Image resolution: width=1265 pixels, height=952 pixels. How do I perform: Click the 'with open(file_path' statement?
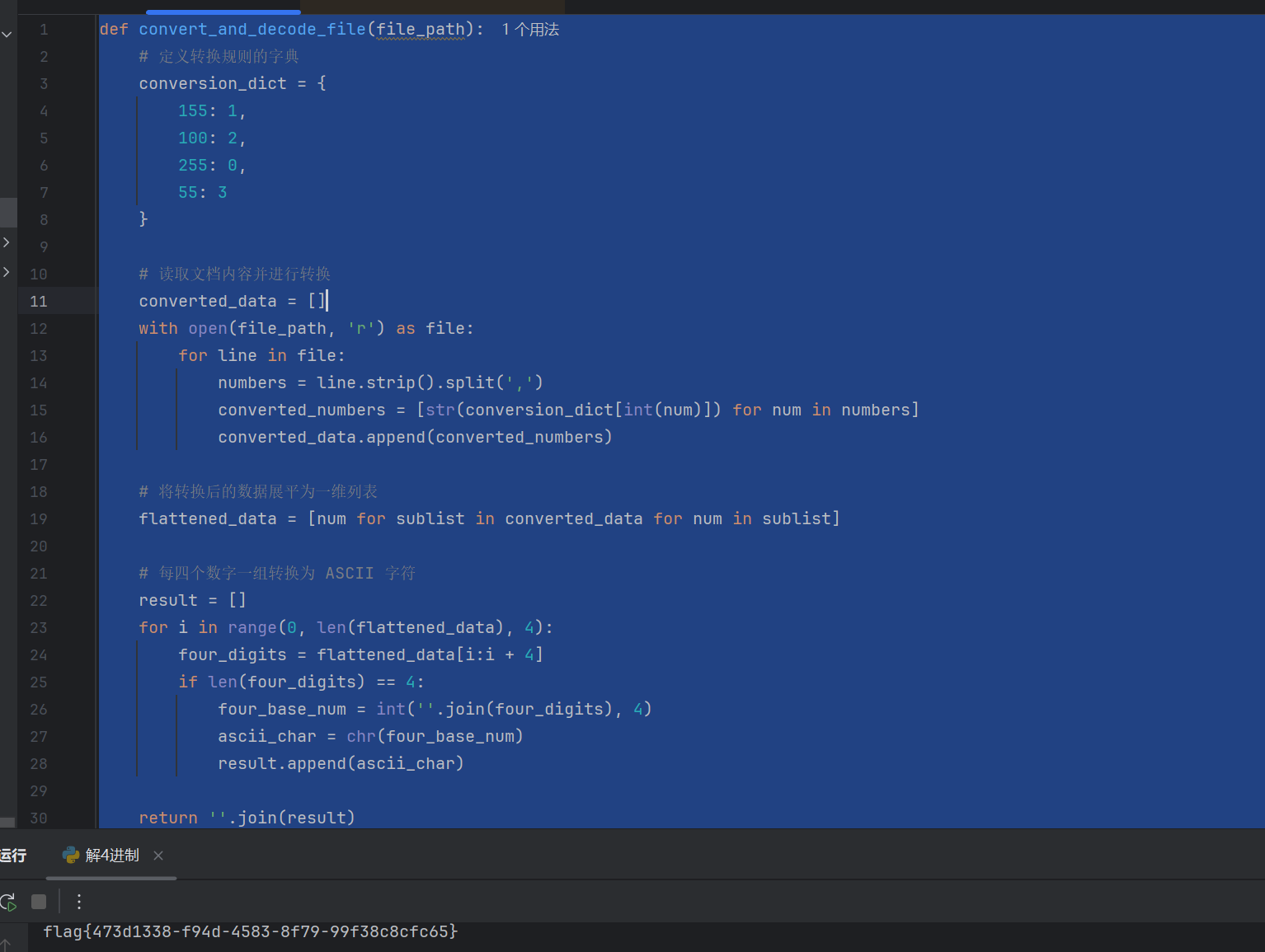(306, 328)
